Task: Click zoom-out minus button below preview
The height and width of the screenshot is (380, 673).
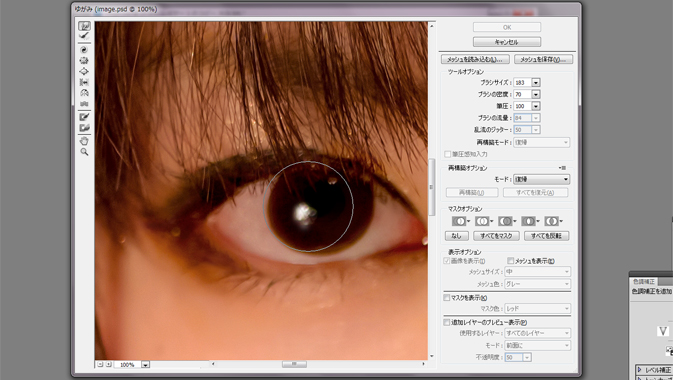Action: [100, 364]
